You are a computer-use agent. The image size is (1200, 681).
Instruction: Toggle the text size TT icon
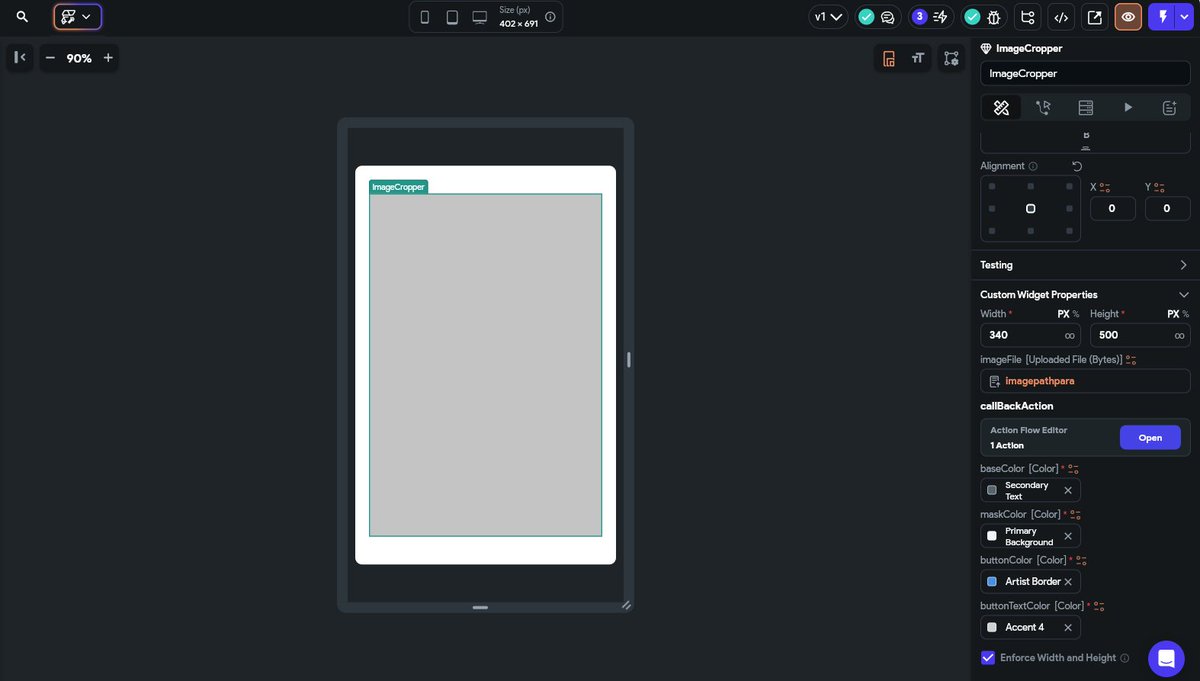click(x=917, y=59)
